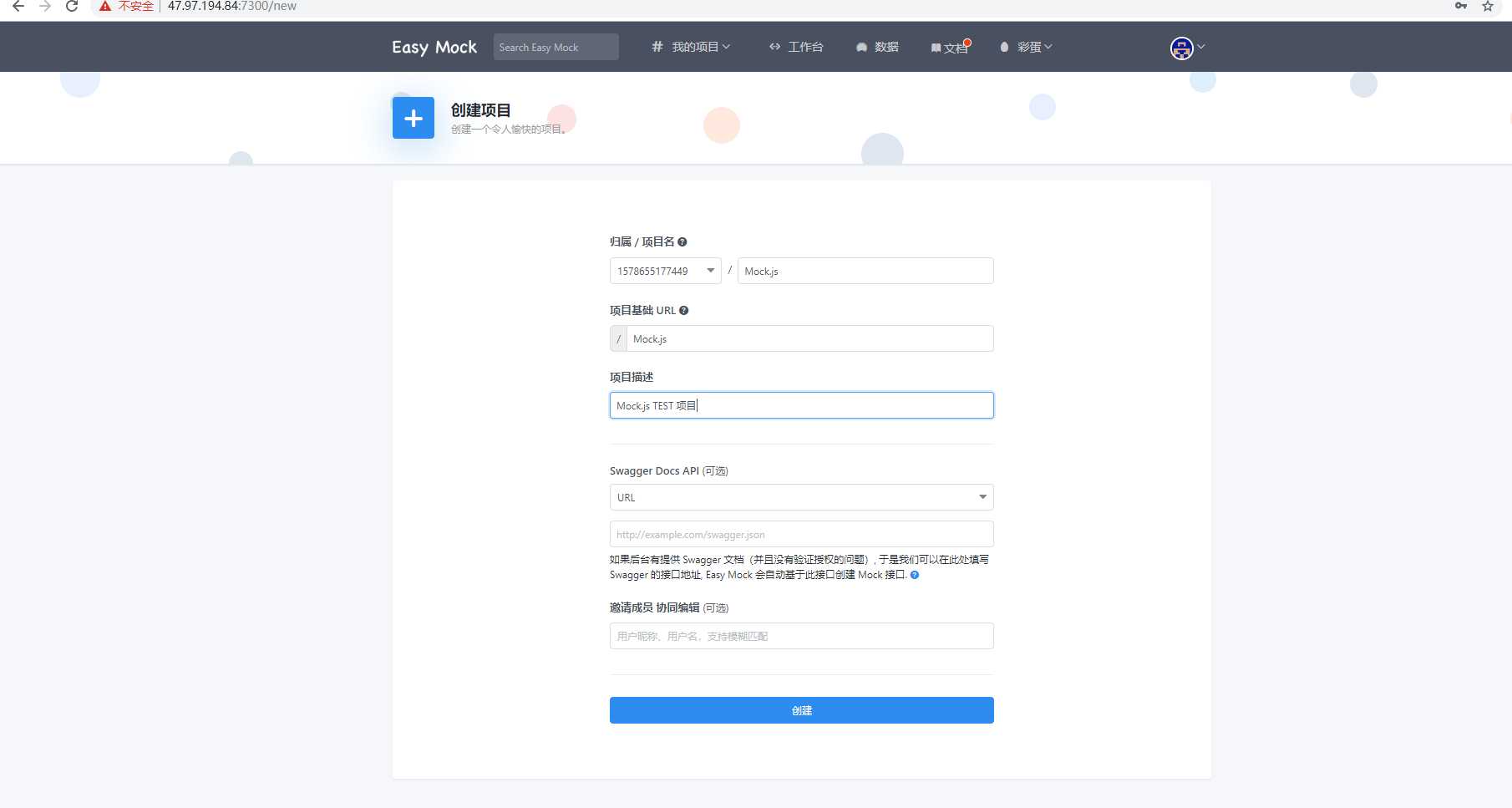The height and width of the screenshot is (808, 1512).
Task: Click the 不安全 security warning icon
Action: click(x=105, y=6)
